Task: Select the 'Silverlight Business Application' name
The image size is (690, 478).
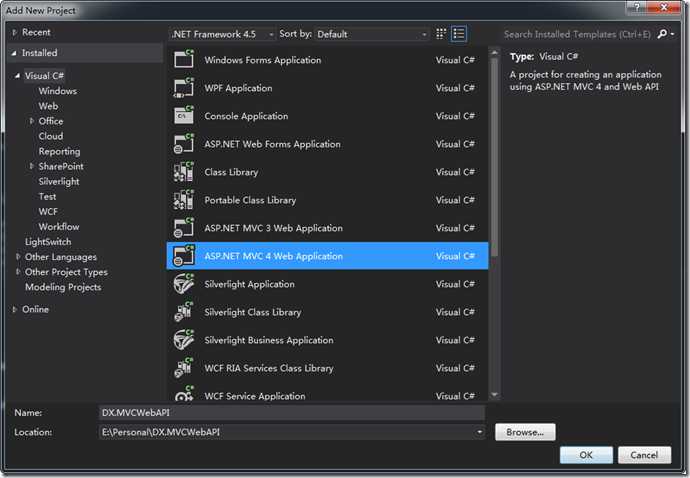Action: coord(269,340)
